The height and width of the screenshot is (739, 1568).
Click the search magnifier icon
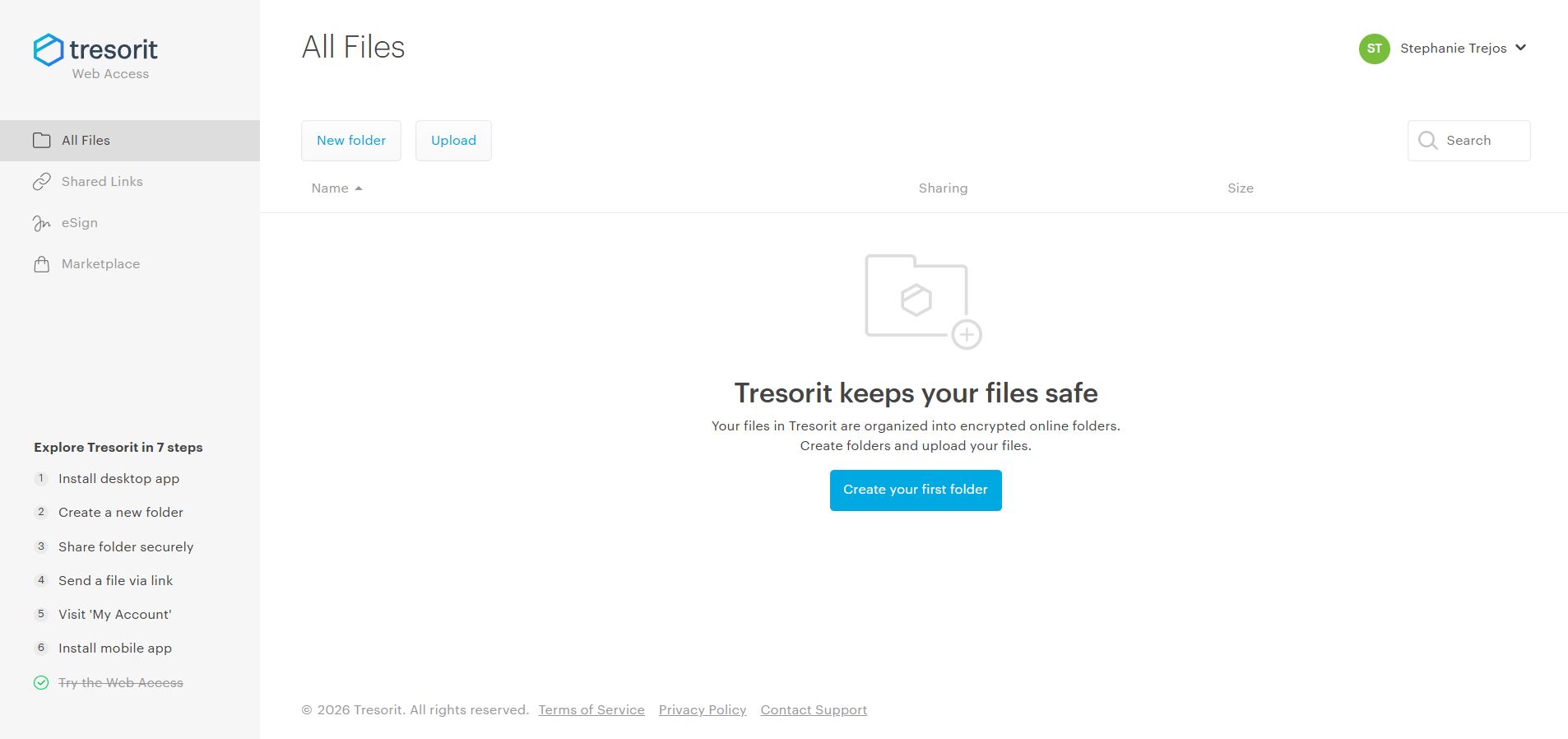1428,141
